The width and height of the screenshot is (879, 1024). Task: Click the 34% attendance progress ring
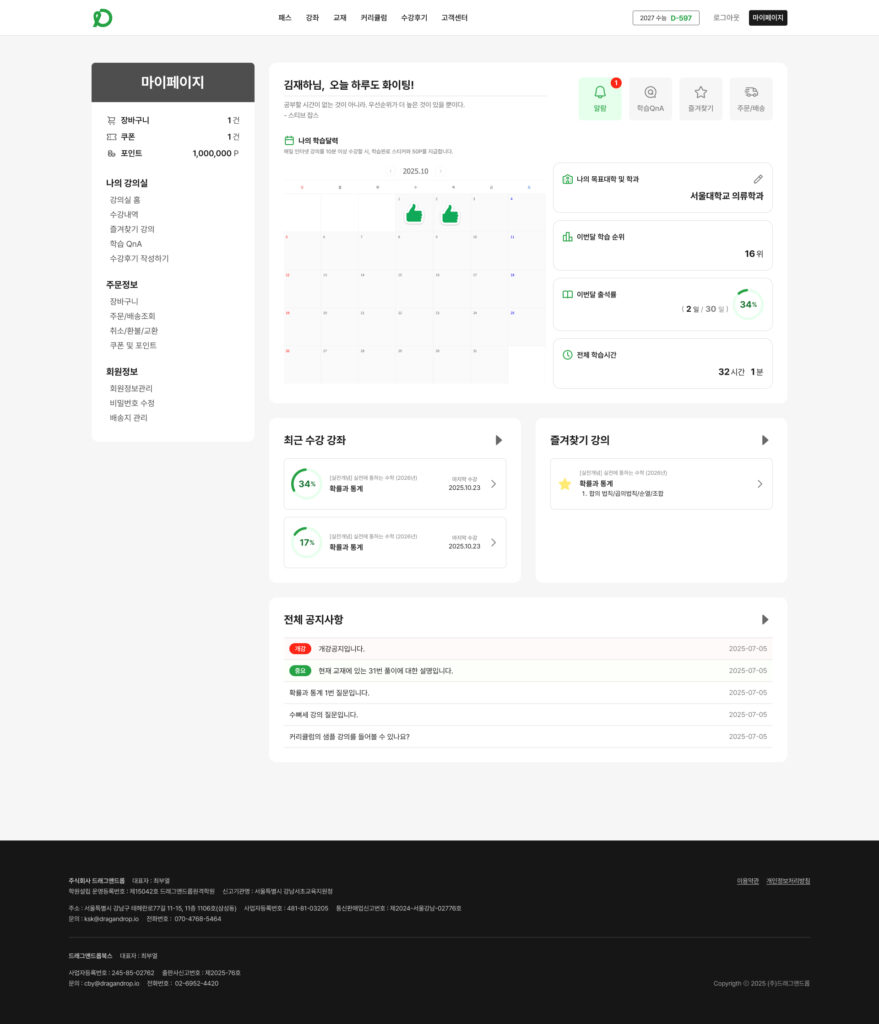(x=747, y=304)
